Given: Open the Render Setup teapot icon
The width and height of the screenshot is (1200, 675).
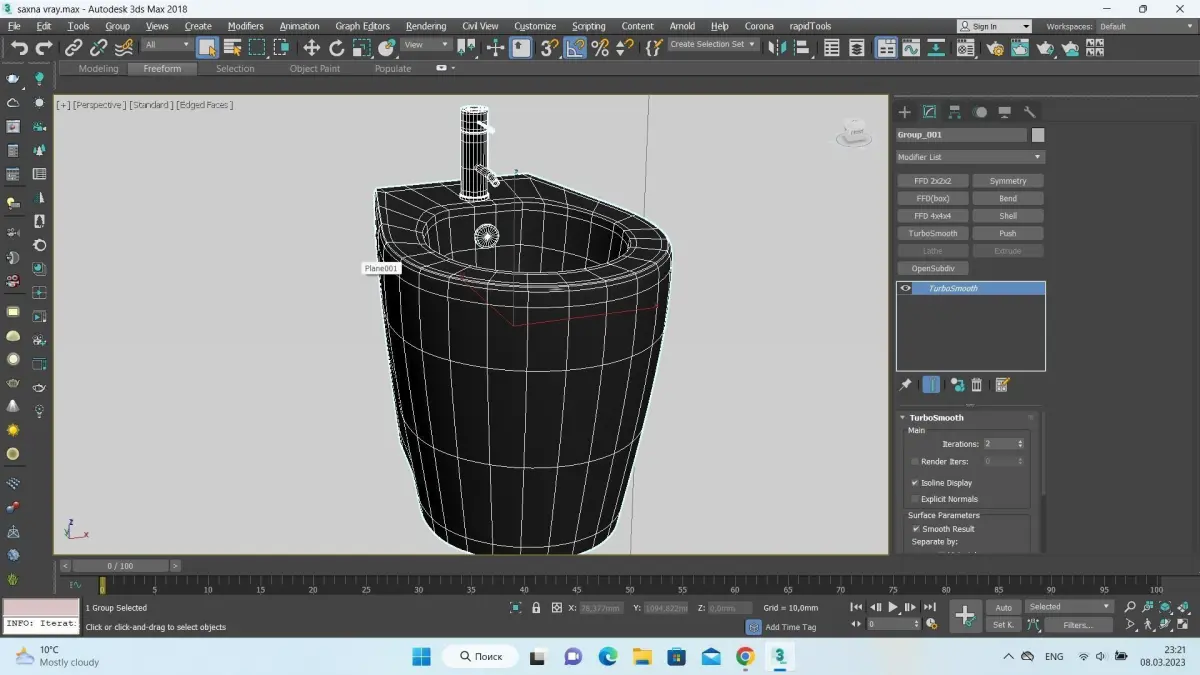Looking at the screenshot, I should (x=995, y=47).
